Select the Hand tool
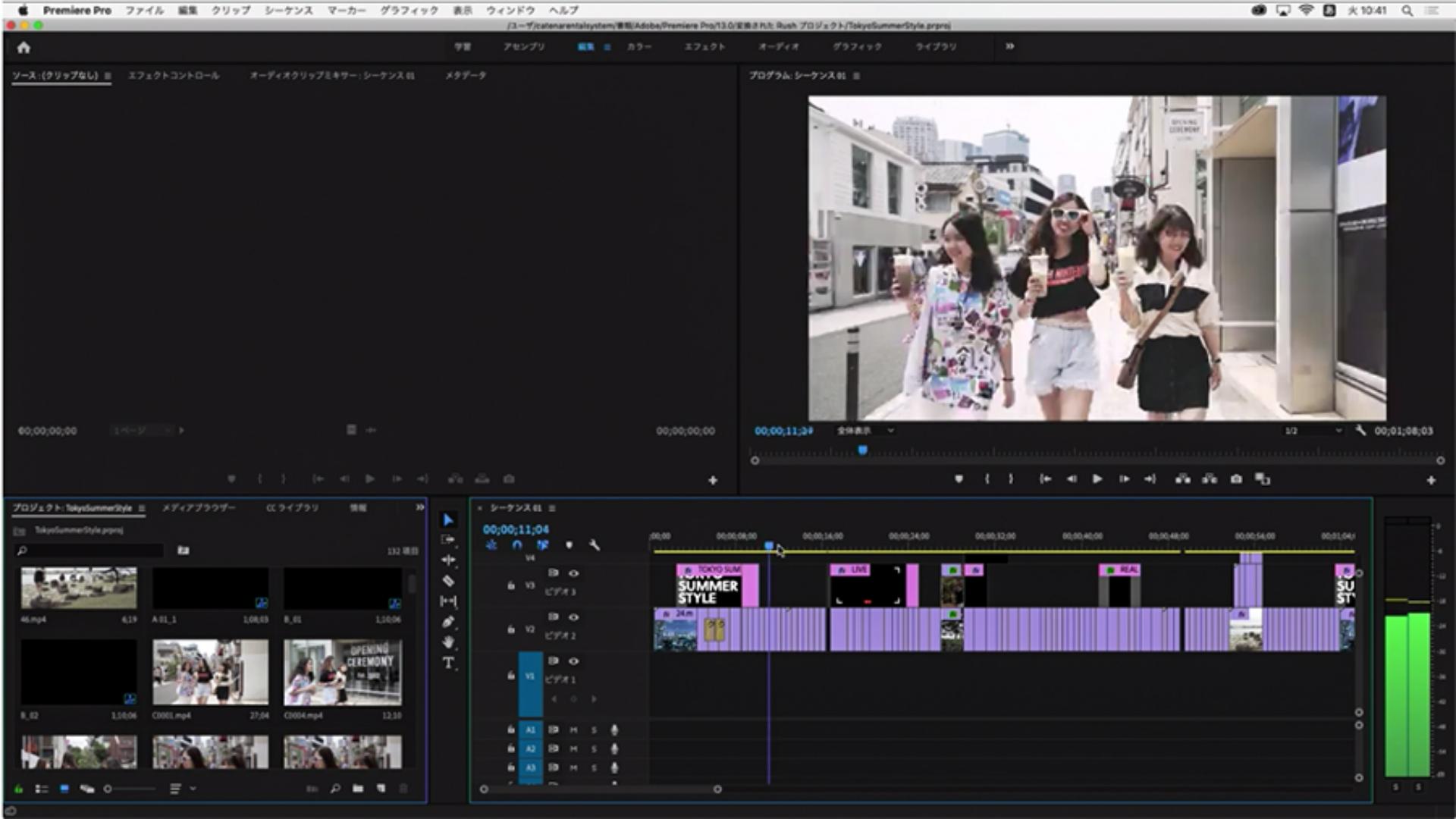 [448, 642]
